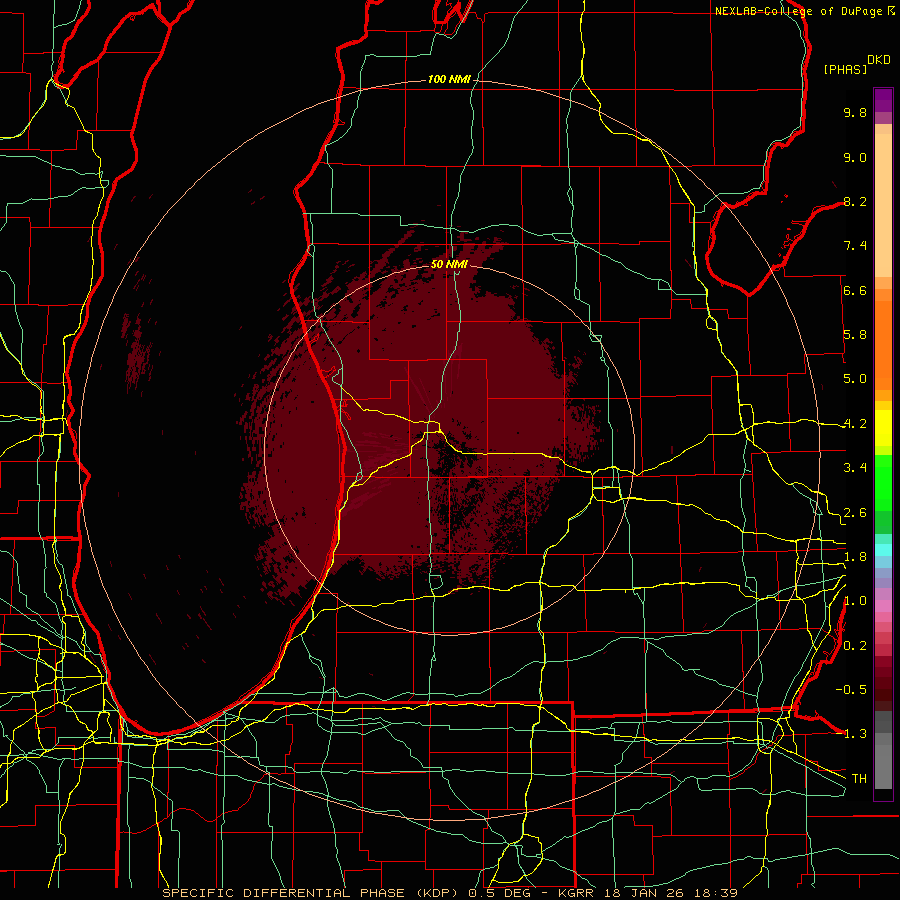Screen dimensions: 900x900
Task: Pick the bright green segment of the color bar
Action: pos(883,483)
